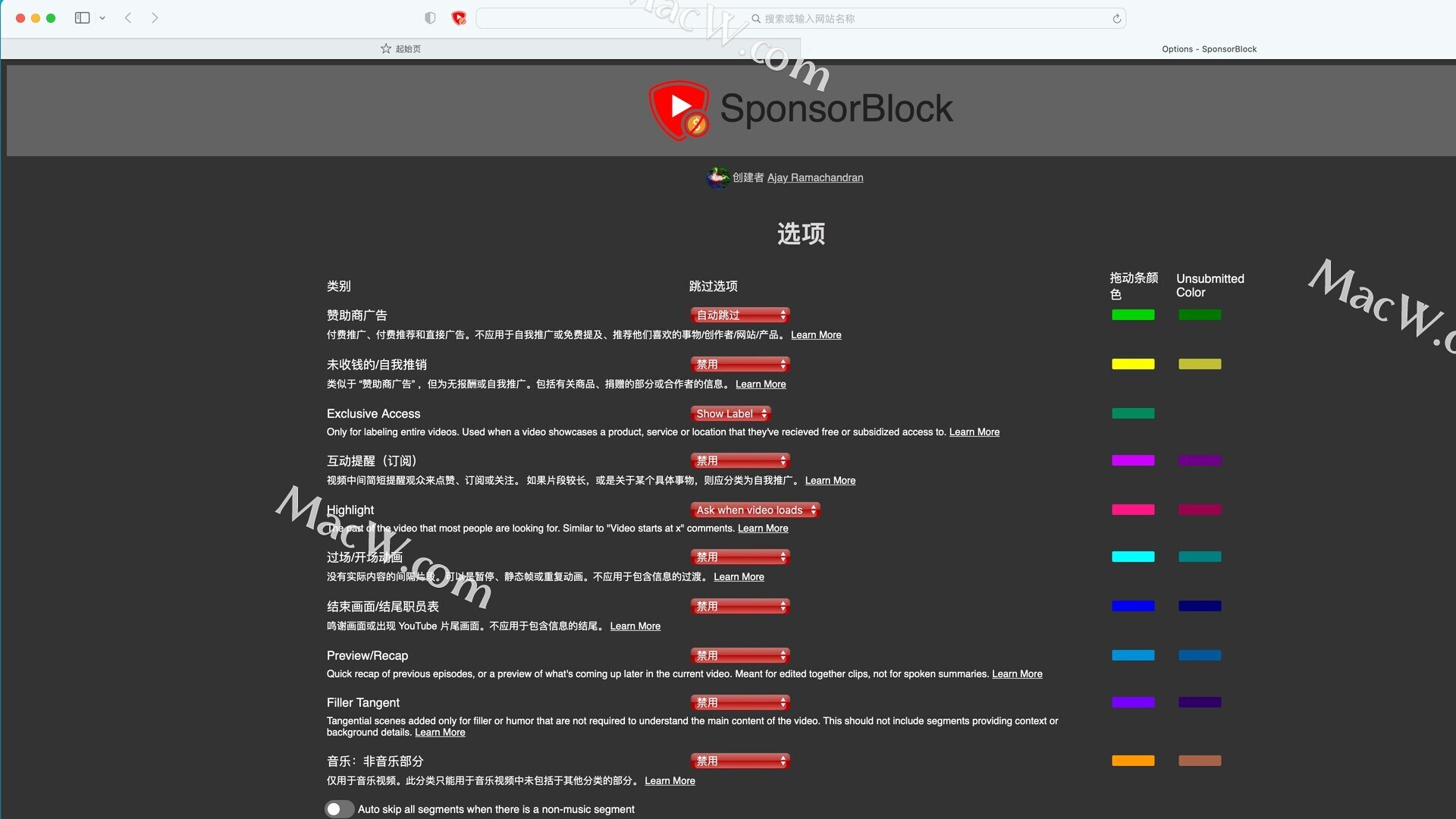The height and width of the screenshot is (819, 1456).
Task: Toggle auto skip all segments for non-music
Action: point(340,809)
